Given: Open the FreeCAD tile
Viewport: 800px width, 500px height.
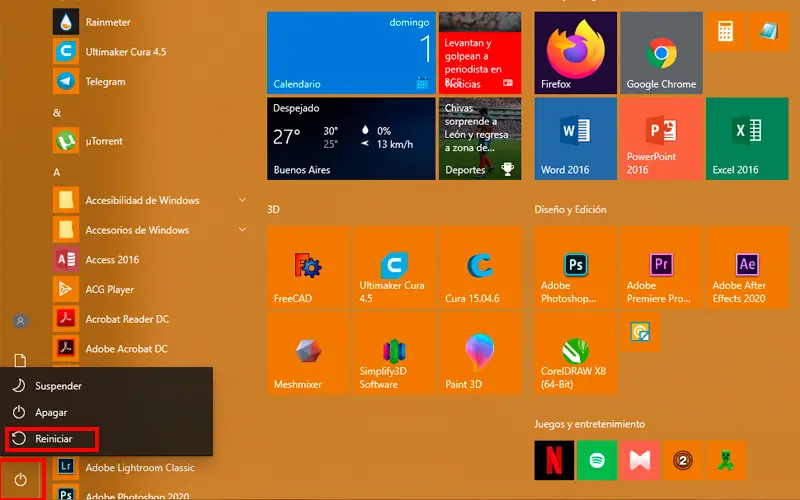Looking at the screenshot, I should 308,267.
